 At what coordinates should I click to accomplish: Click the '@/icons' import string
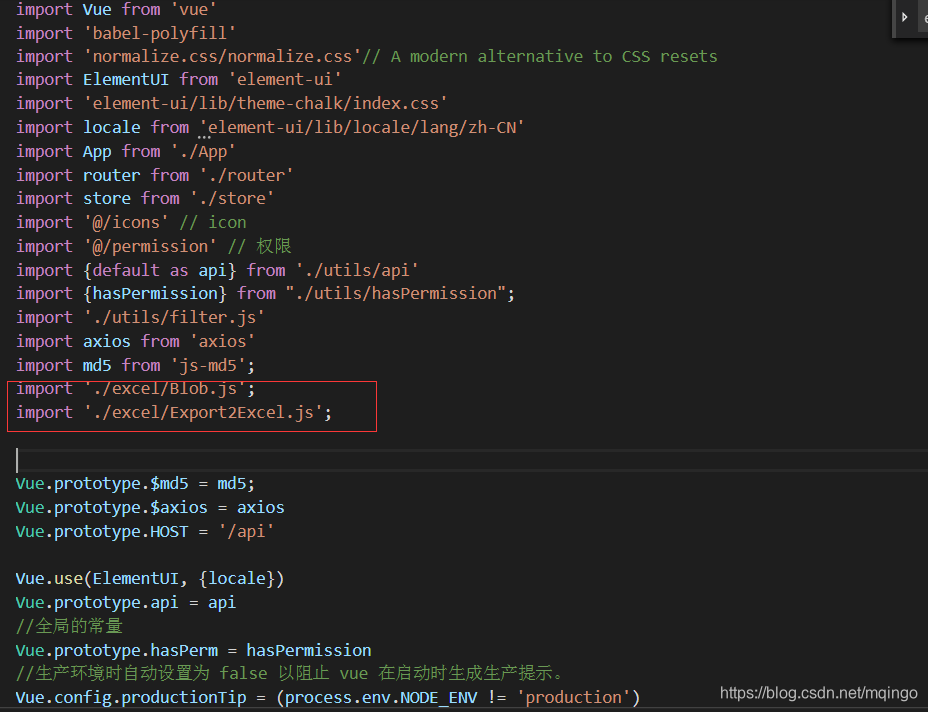point(125,223)
